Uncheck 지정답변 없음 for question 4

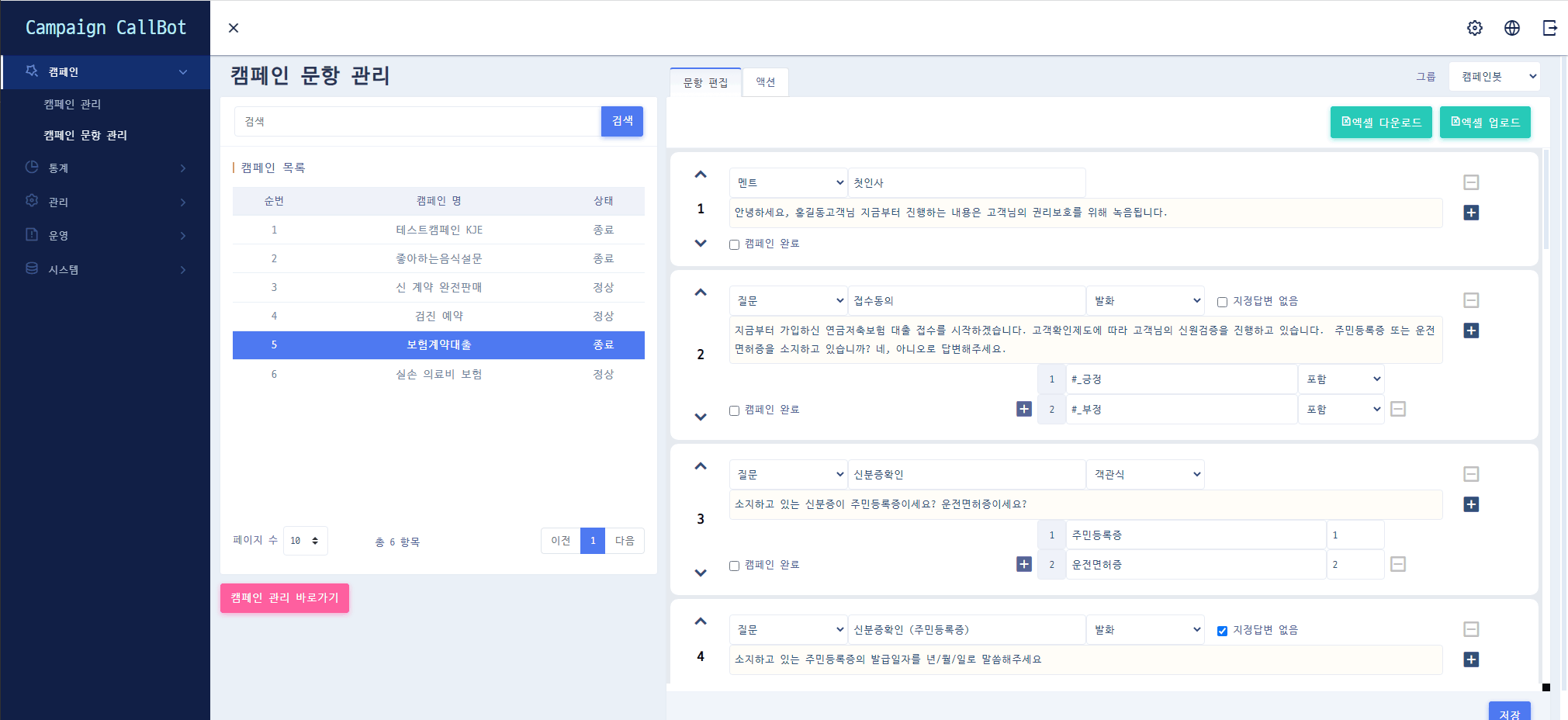click(1222, 631)
